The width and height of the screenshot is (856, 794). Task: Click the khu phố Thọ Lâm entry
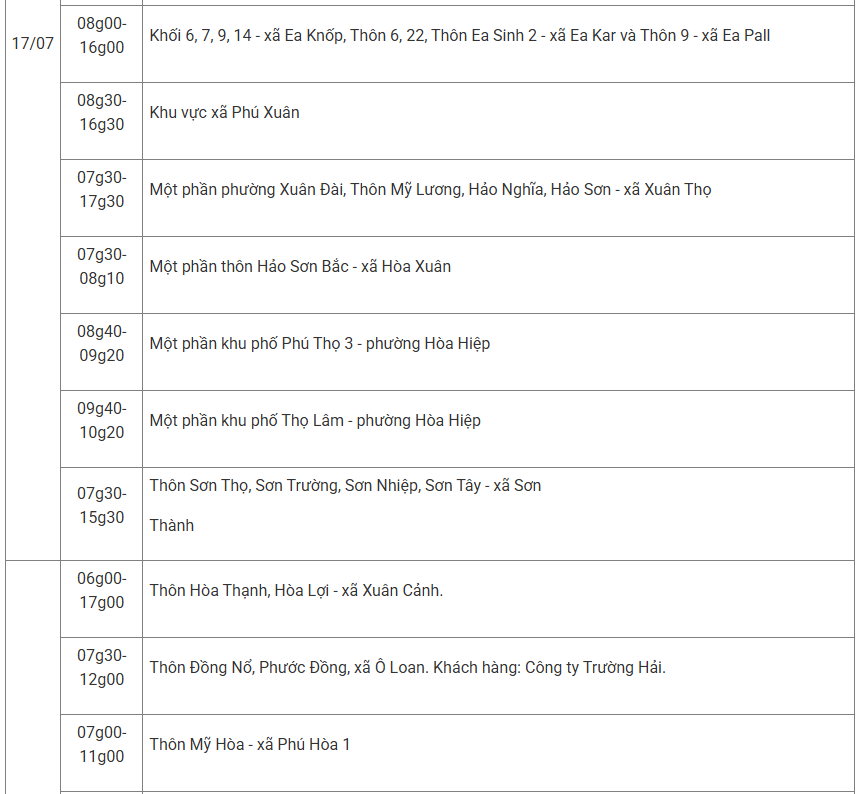click(315, 420)
